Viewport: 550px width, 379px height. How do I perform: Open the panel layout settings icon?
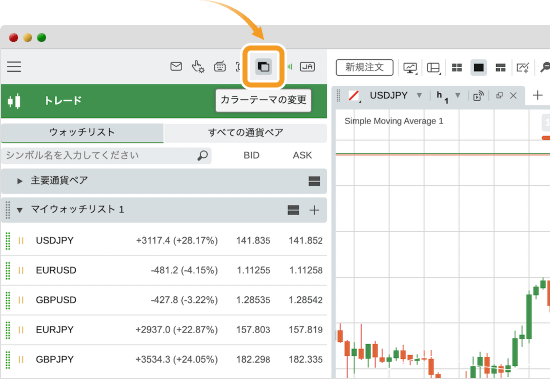(x=434, y=68)
